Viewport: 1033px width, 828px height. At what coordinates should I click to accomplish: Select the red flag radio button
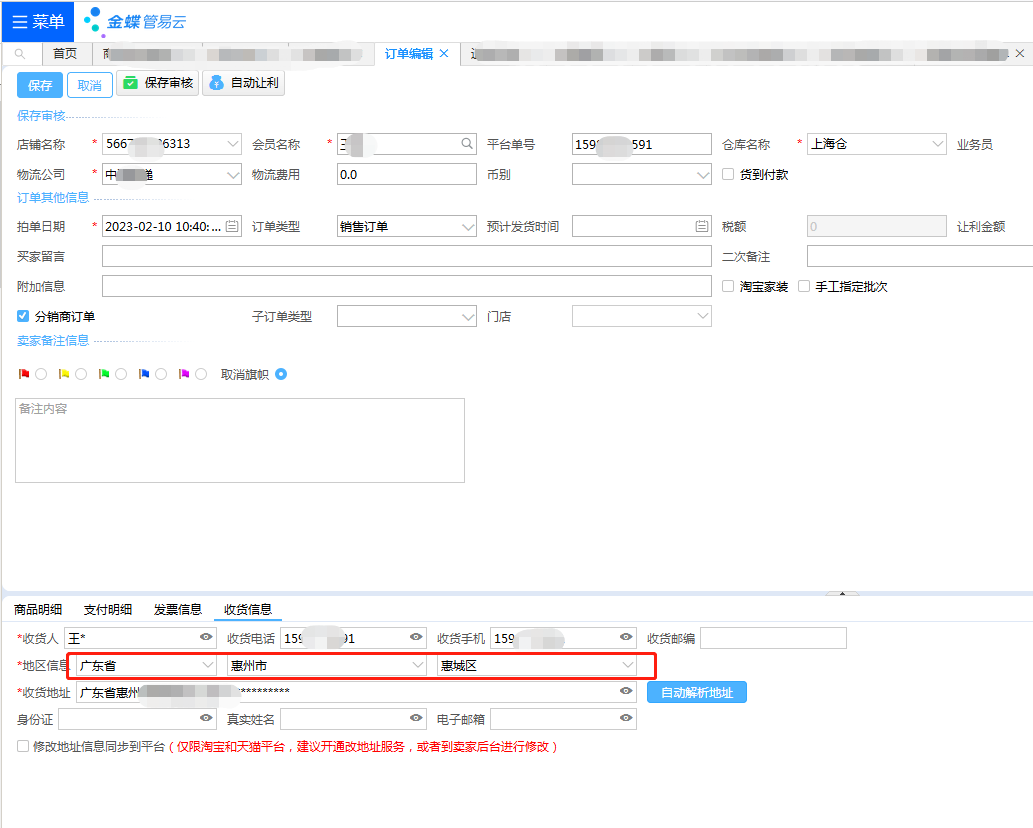click(x=41, y=374)
